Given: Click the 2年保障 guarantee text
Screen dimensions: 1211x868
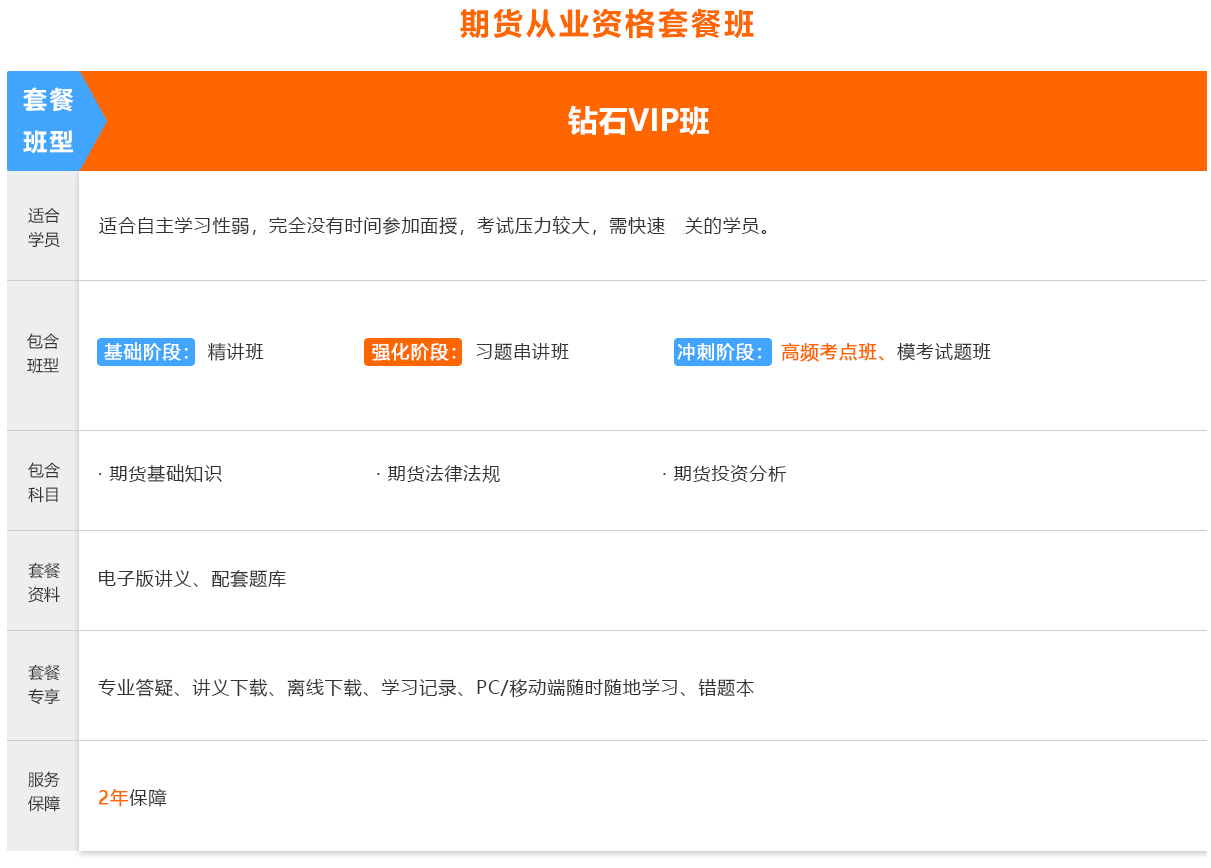Looking at the screenshot, I should [132, 798].
